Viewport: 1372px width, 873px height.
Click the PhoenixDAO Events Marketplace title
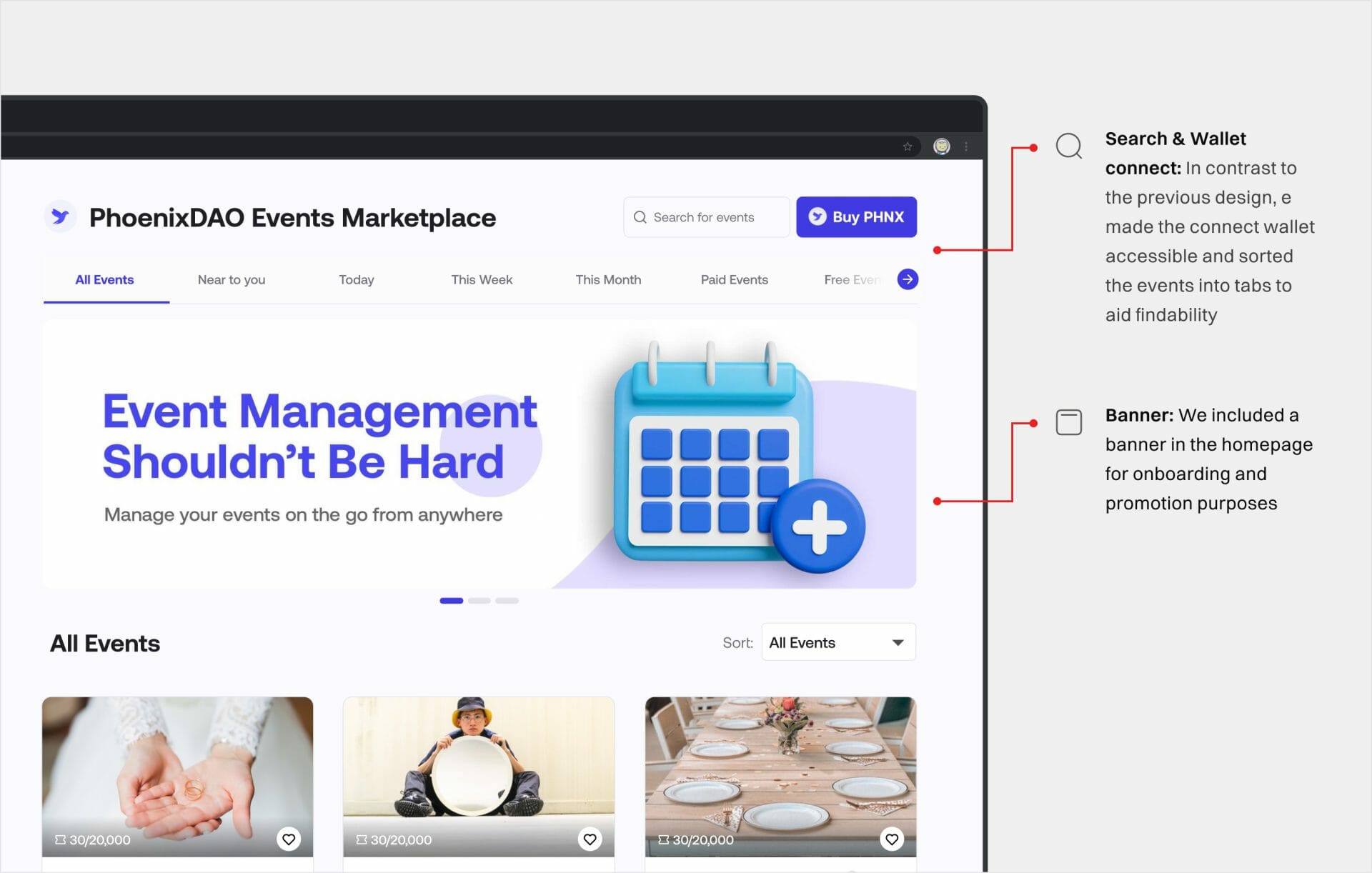point(292,218)
